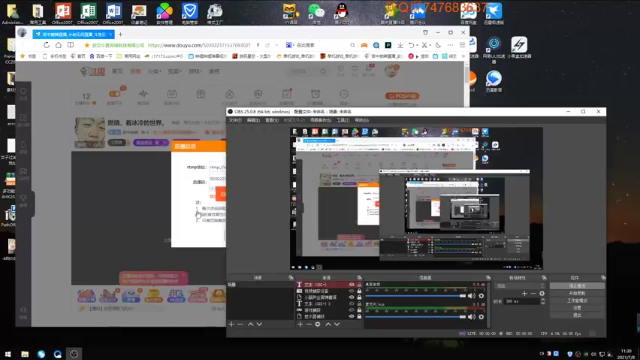This screenshot has height=360, width=640.
Task: Add a new source with the plus icon
Action: click(300, 324)
